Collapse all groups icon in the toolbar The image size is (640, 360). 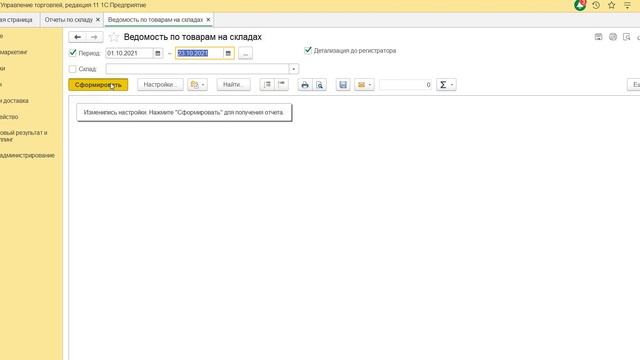click(282, 84)
